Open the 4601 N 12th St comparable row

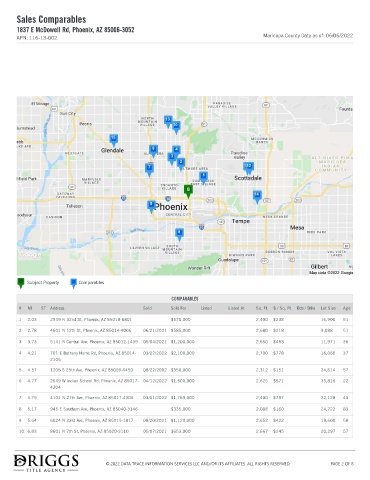(185, 331)
